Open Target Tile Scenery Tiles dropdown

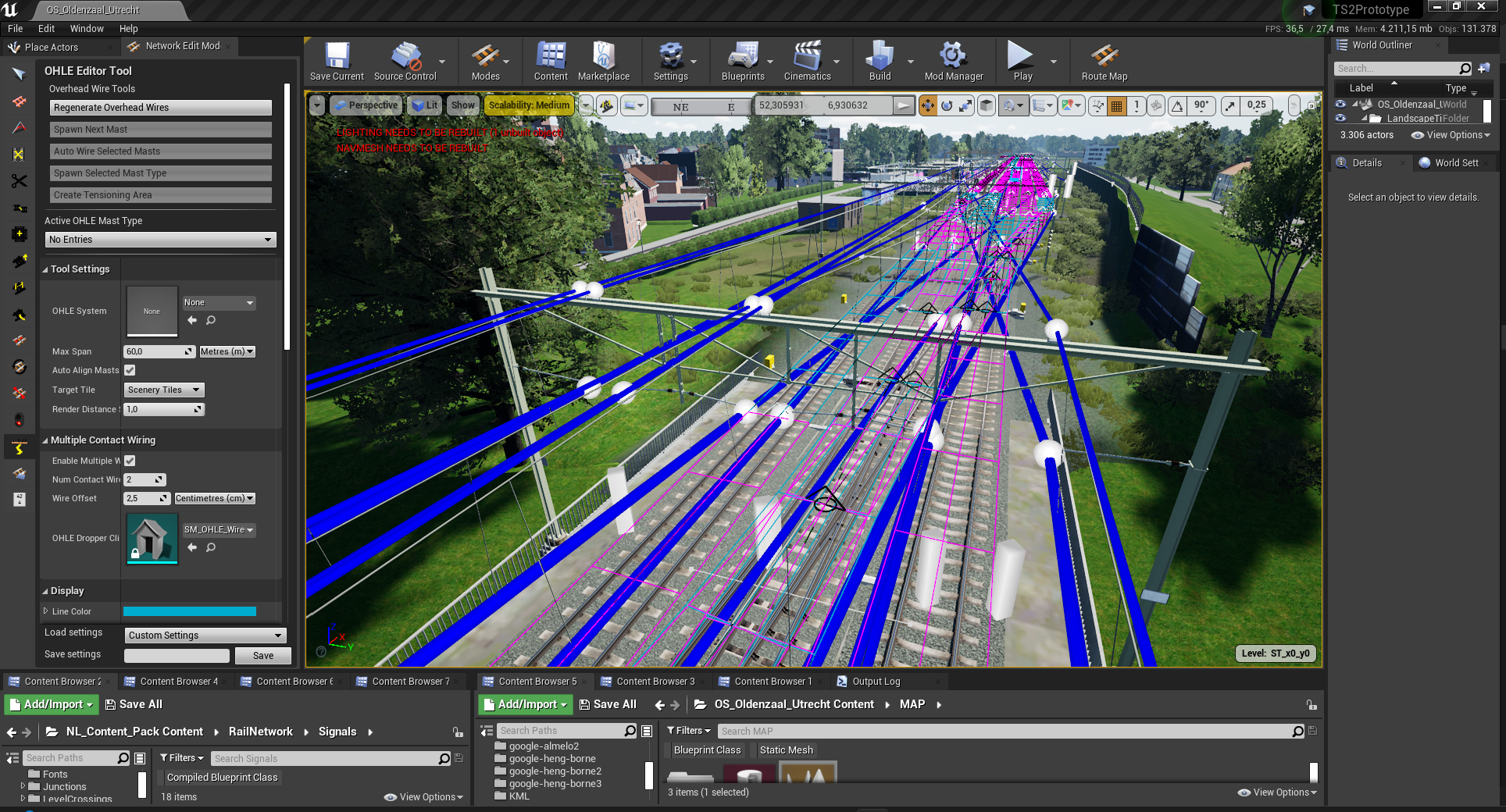[164, 390]
